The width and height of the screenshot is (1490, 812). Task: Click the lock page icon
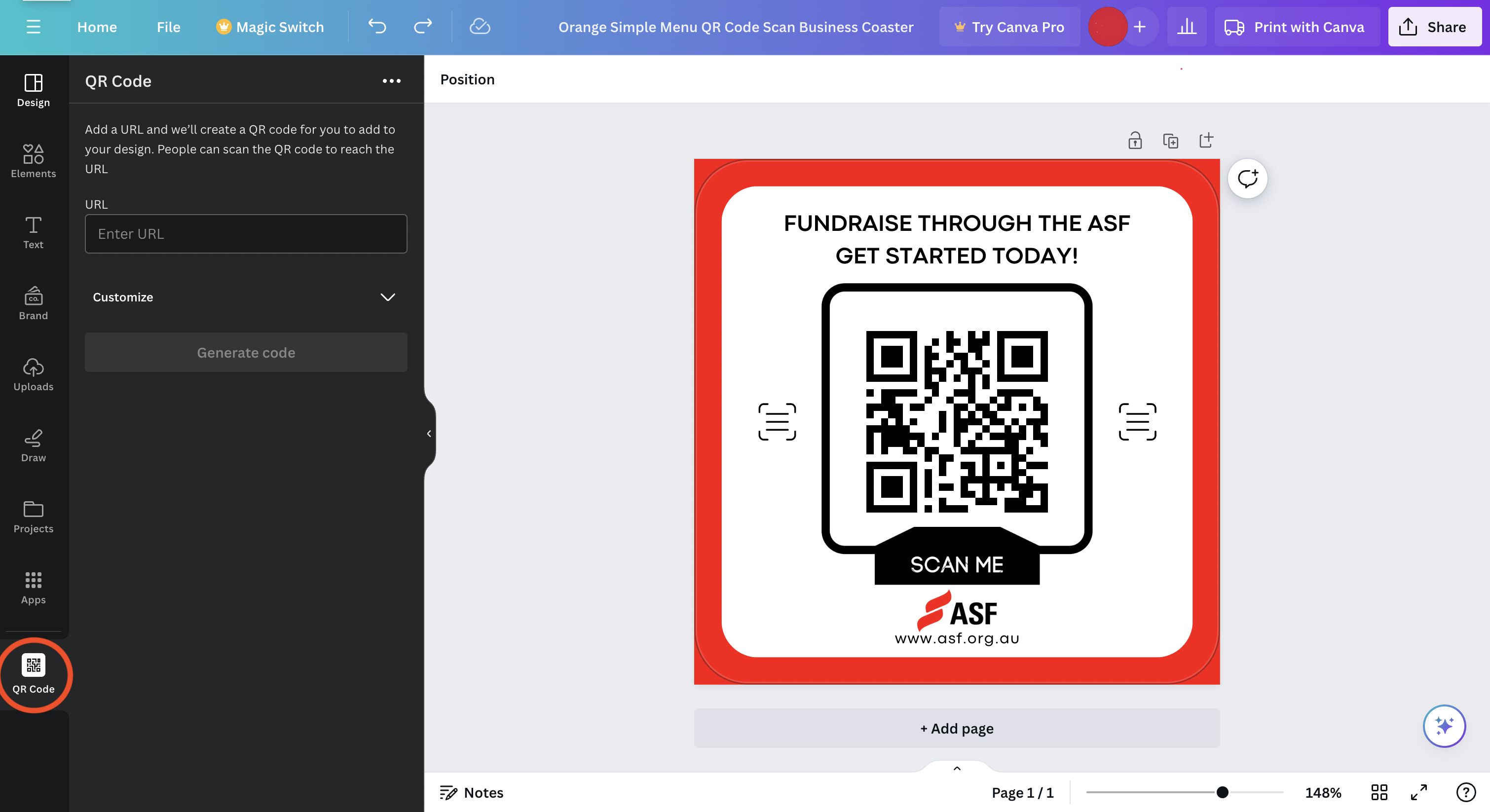pos(1135,141)
